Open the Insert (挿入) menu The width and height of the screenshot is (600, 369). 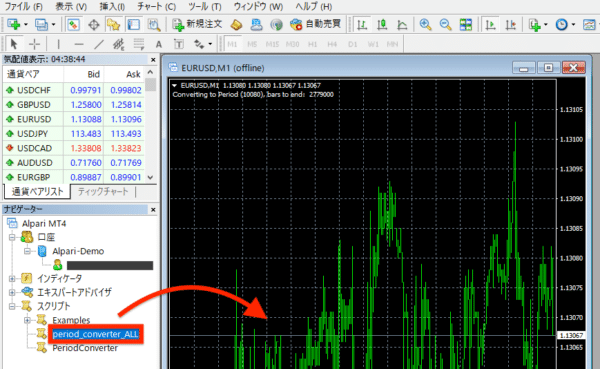(112, 7)
